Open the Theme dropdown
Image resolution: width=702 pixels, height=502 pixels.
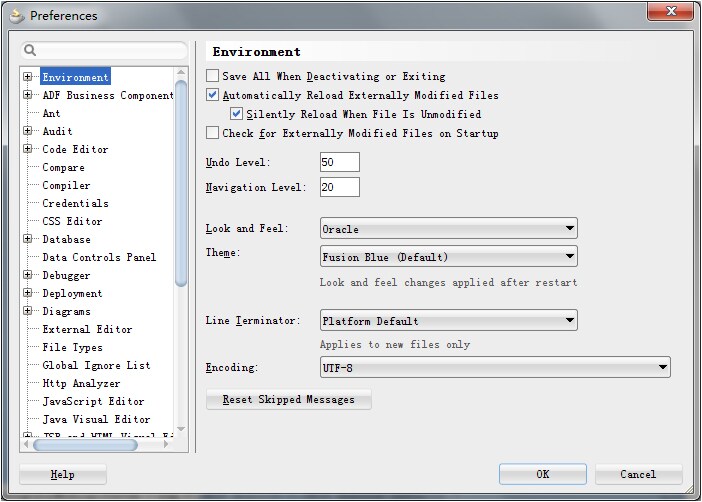[448, 257]
